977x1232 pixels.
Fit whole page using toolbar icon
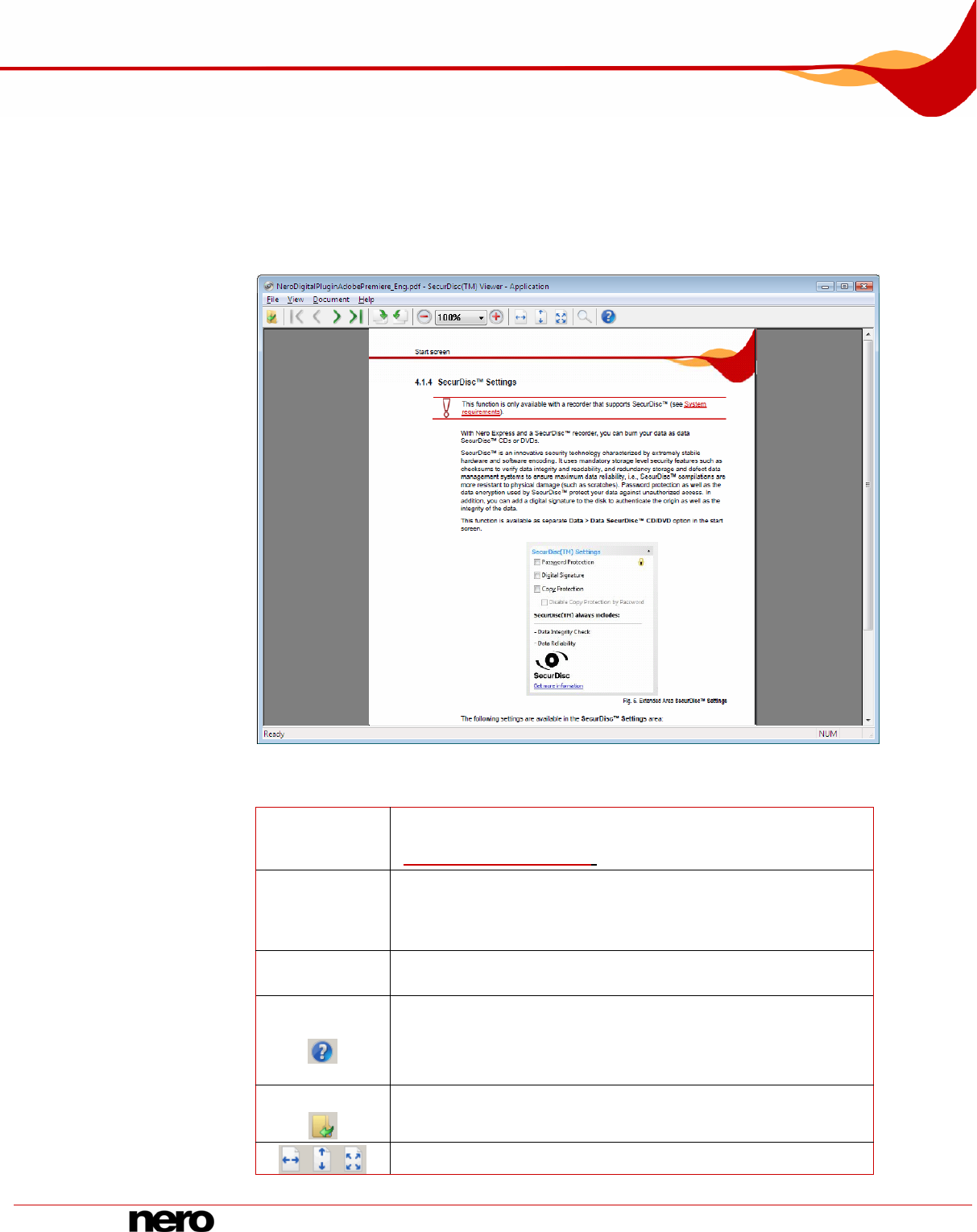[561, 317]
